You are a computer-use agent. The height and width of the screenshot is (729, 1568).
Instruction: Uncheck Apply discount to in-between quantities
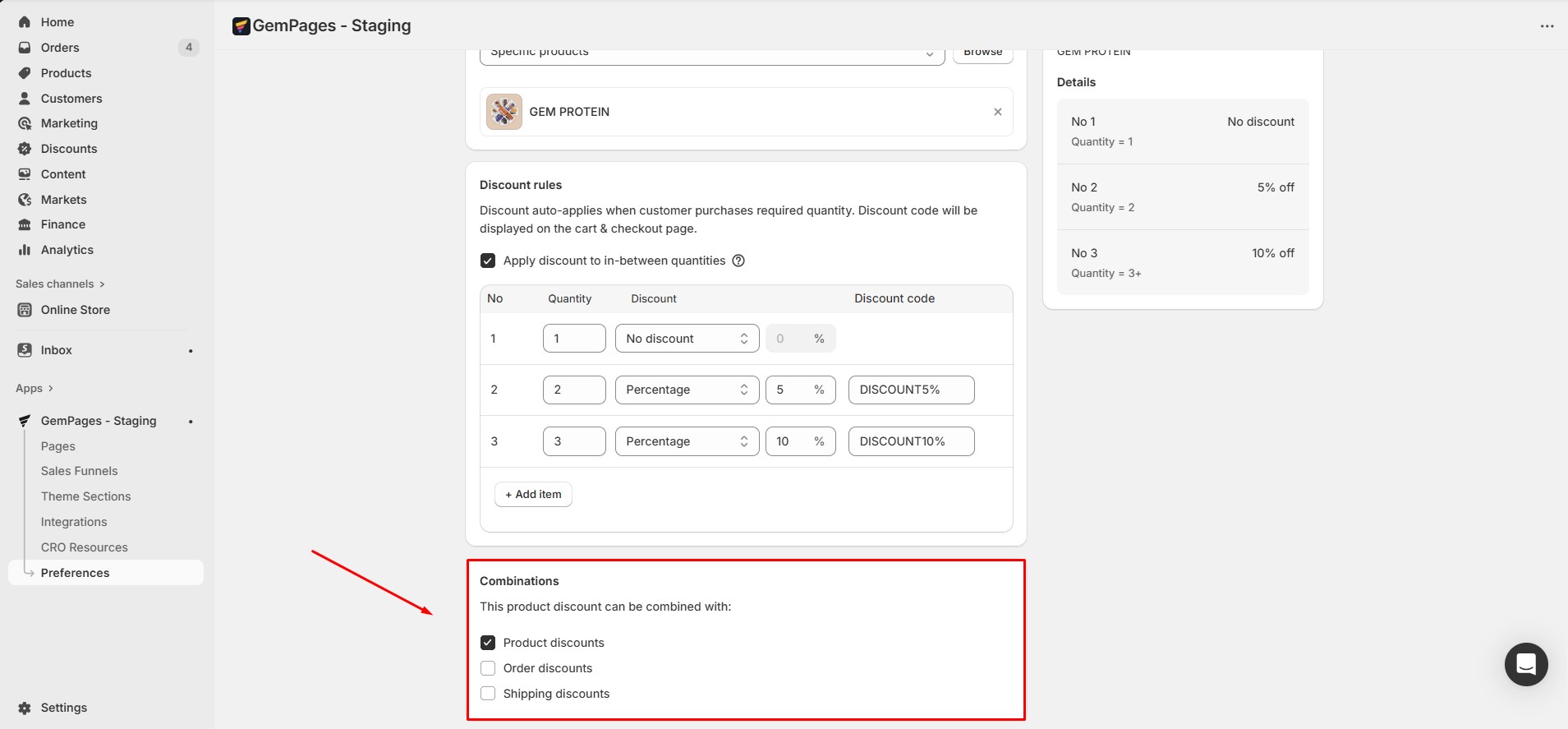click(488, 261)
